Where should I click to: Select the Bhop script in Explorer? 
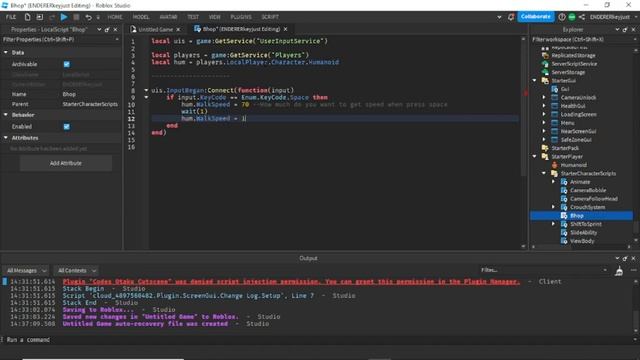[x=582, y=216]
